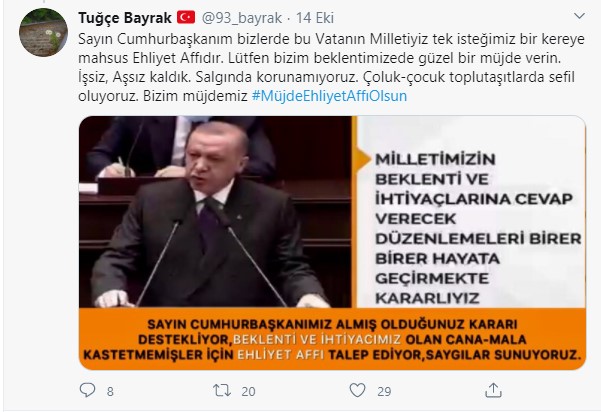601x412 pixels.
Task: Click the orange arrow marker beside MİLLETİMİZİN
Action: pos(363,158)
